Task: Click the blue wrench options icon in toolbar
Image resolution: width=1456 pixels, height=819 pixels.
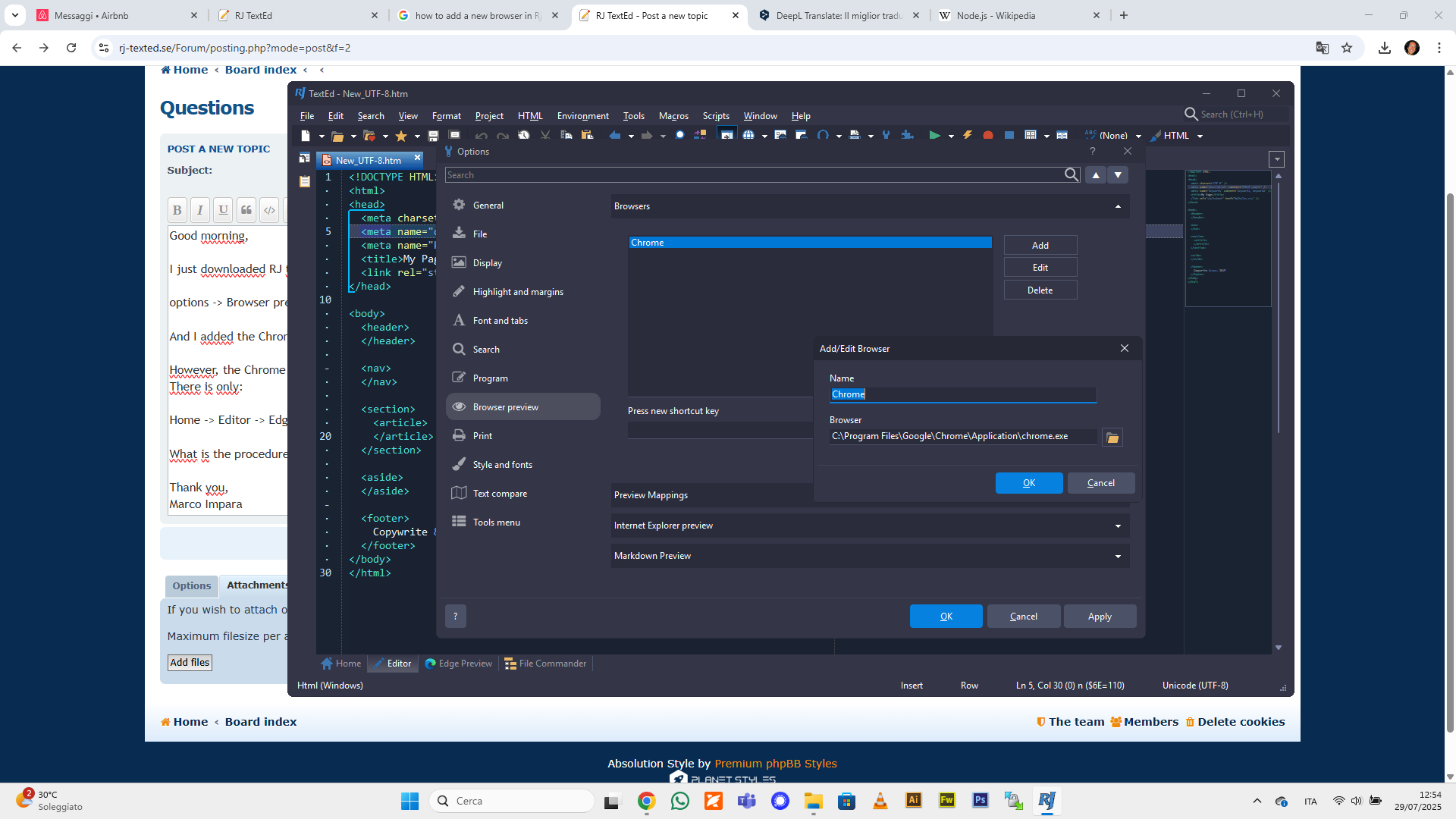Action: pos(886,135)
